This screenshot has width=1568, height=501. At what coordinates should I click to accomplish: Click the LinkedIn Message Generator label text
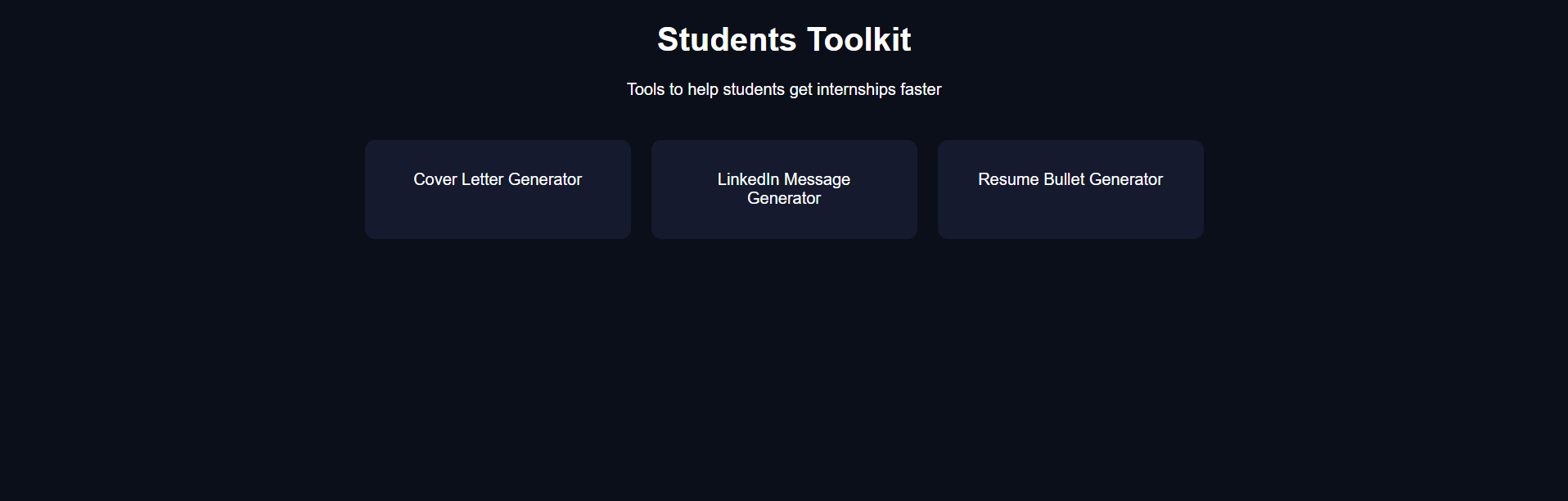783,188
